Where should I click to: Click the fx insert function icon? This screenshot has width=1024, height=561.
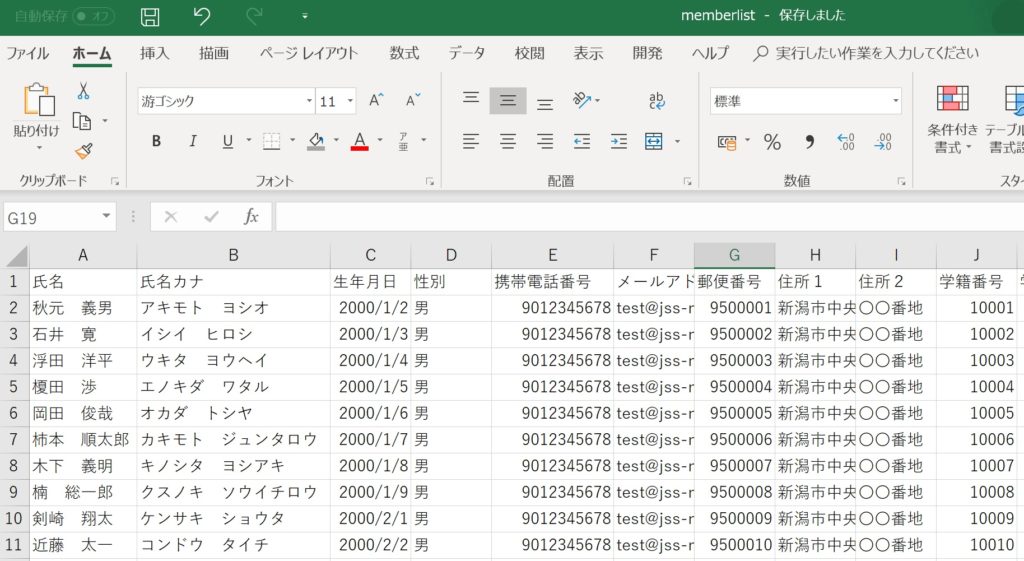251,217
